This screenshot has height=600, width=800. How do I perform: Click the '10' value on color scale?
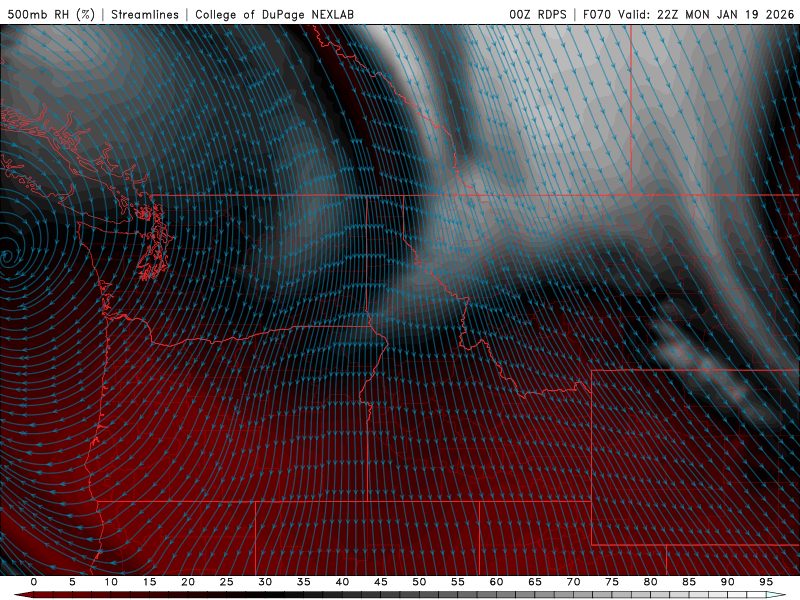tap(111, 582)
